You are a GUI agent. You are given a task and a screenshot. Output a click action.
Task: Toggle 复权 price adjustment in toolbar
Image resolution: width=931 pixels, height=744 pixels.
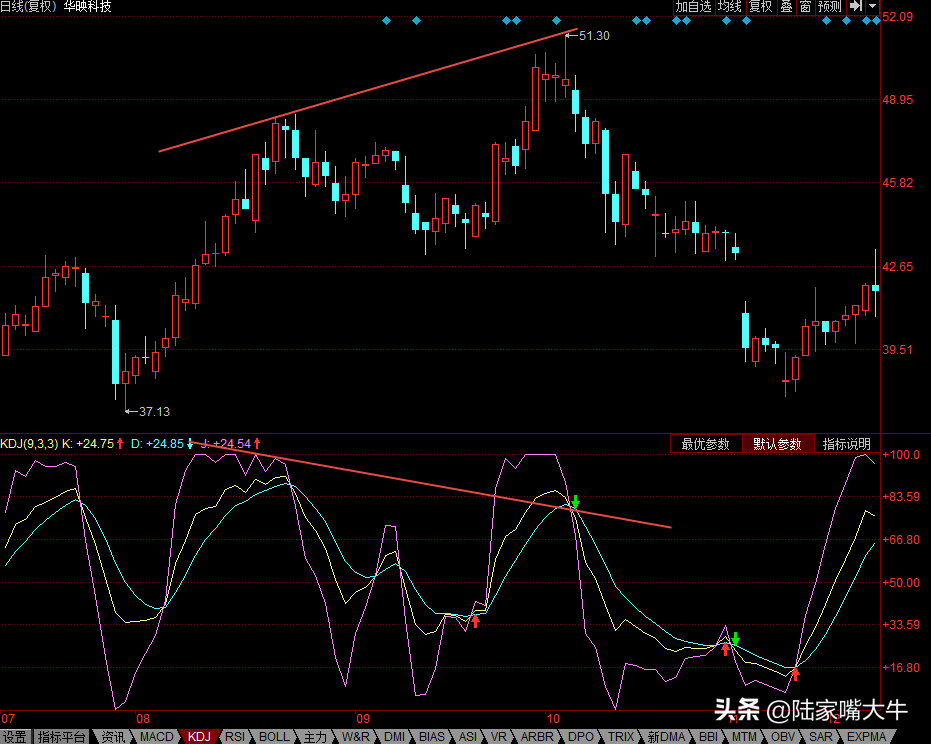(x=761, y=7)
